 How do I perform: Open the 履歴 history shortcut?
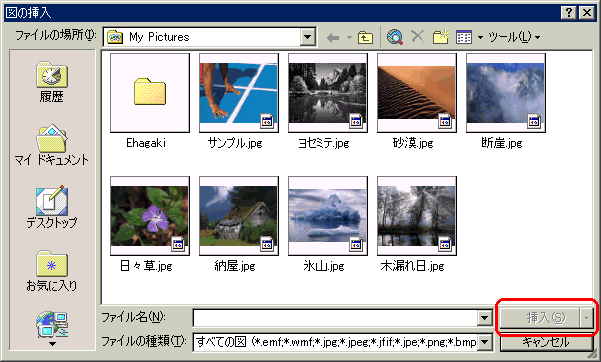(52, 82)
